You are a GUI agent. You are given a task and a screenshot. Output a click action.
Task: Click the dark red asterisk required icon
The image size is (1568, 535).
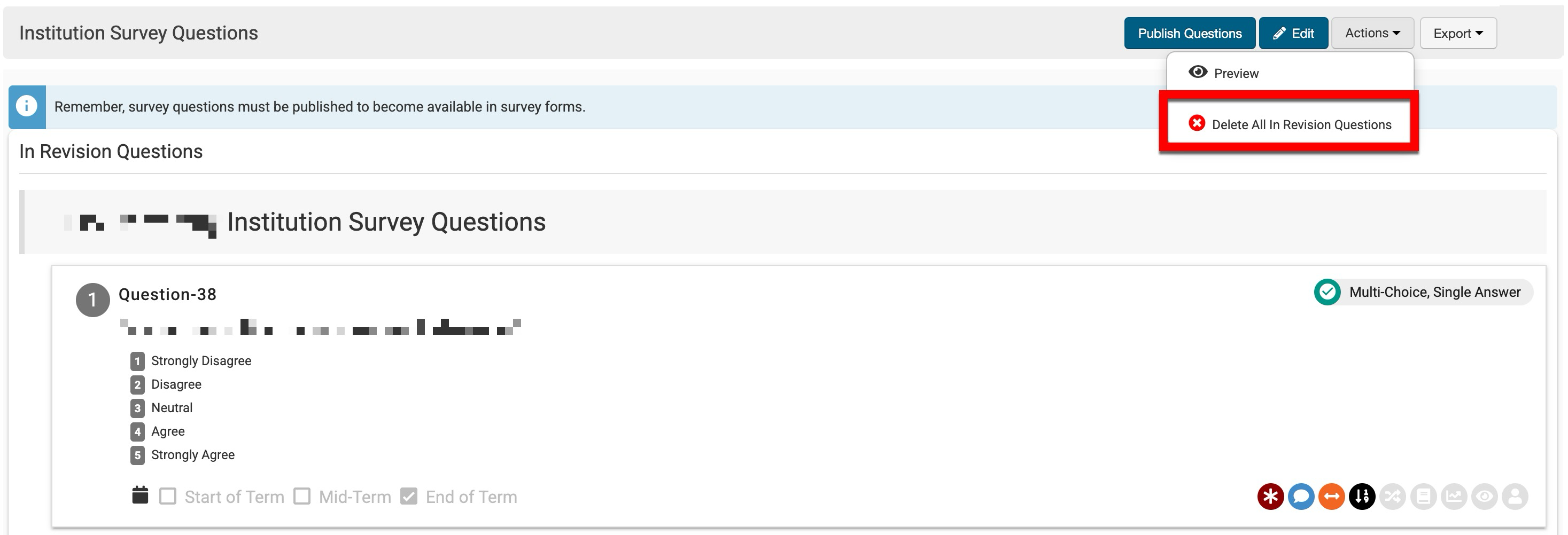1270,497
